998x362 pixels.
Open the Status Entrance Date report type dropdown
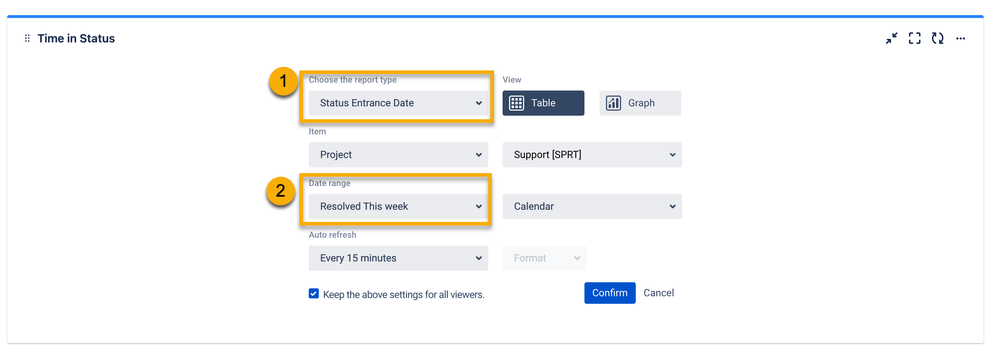pyautogui.click(x=398, y=103)
